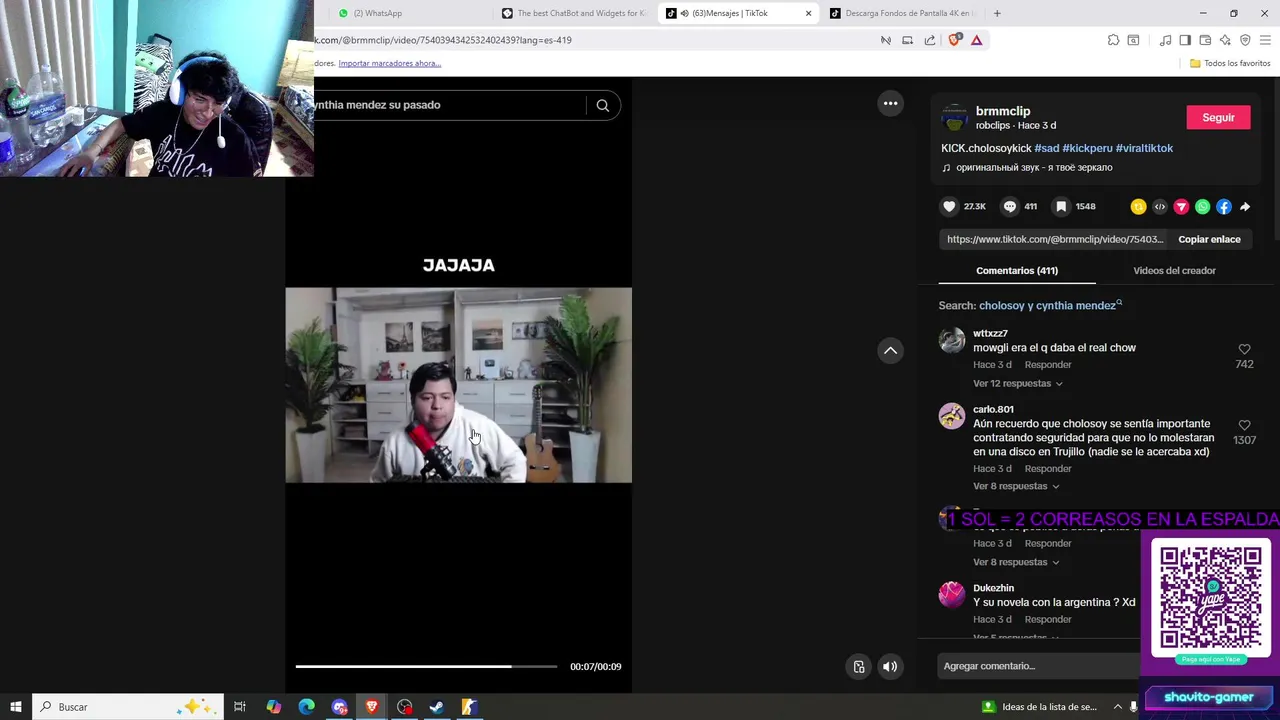
Task: Open Brave Wallet icon
Action: click(x=1205, y=40)
